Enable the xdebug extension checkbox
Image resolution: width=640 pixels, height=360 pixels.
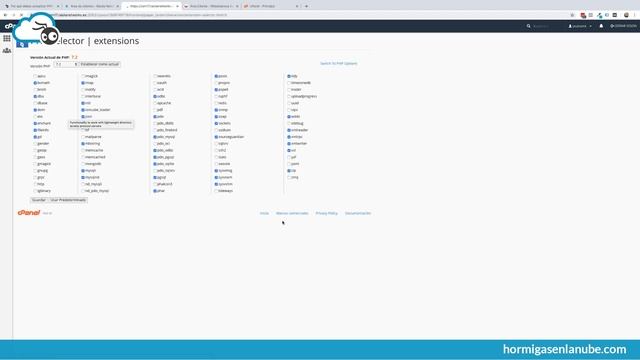point(289,123)
